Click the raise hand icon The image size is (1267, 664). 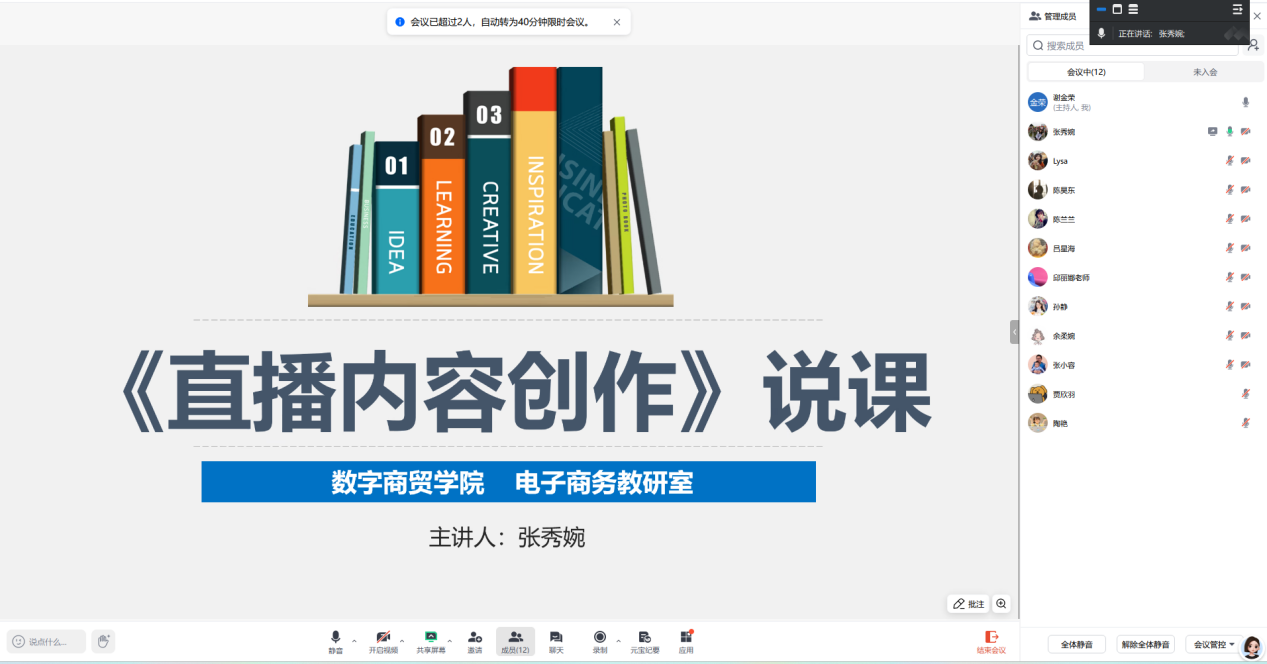click(x=103, y=641)
